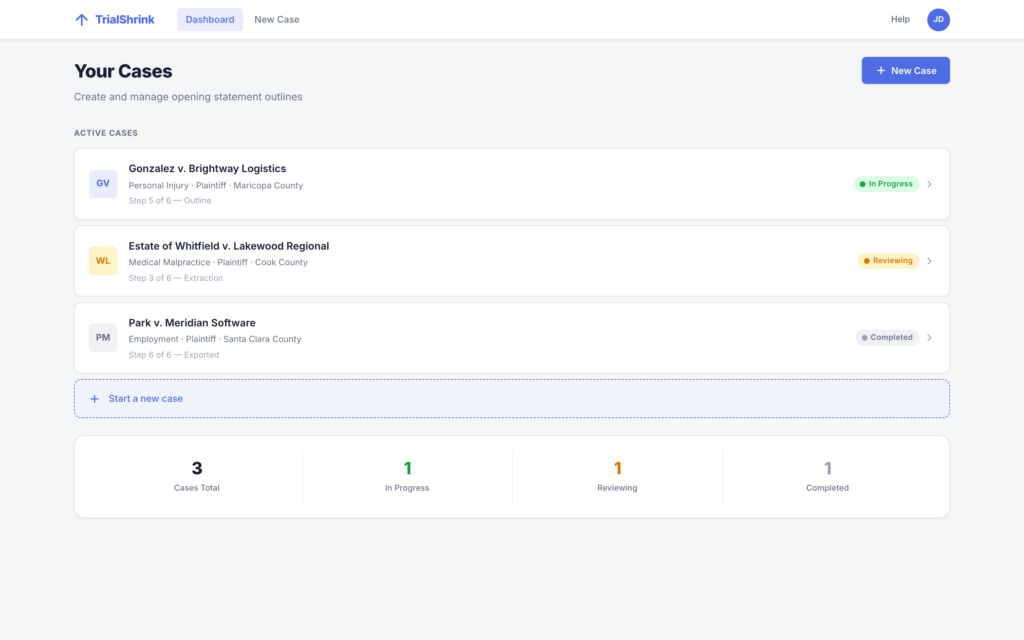Click the plus icon beside Start a new case
The image size is (1024, 640).
(94, 398)
